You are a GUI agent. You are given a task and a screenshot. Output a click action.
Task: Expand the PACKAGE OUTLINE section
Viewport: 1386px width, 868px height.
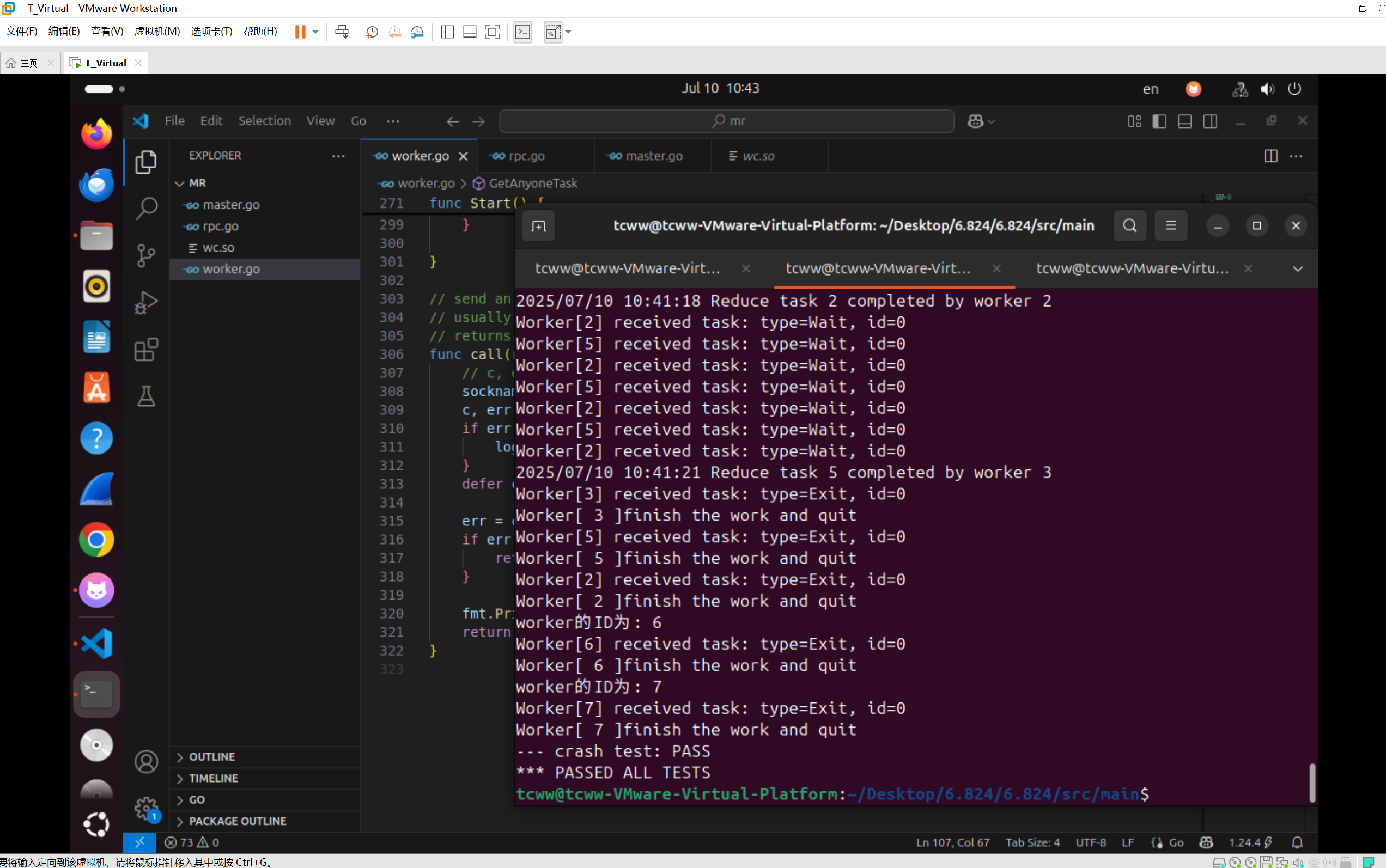(264, 822)
